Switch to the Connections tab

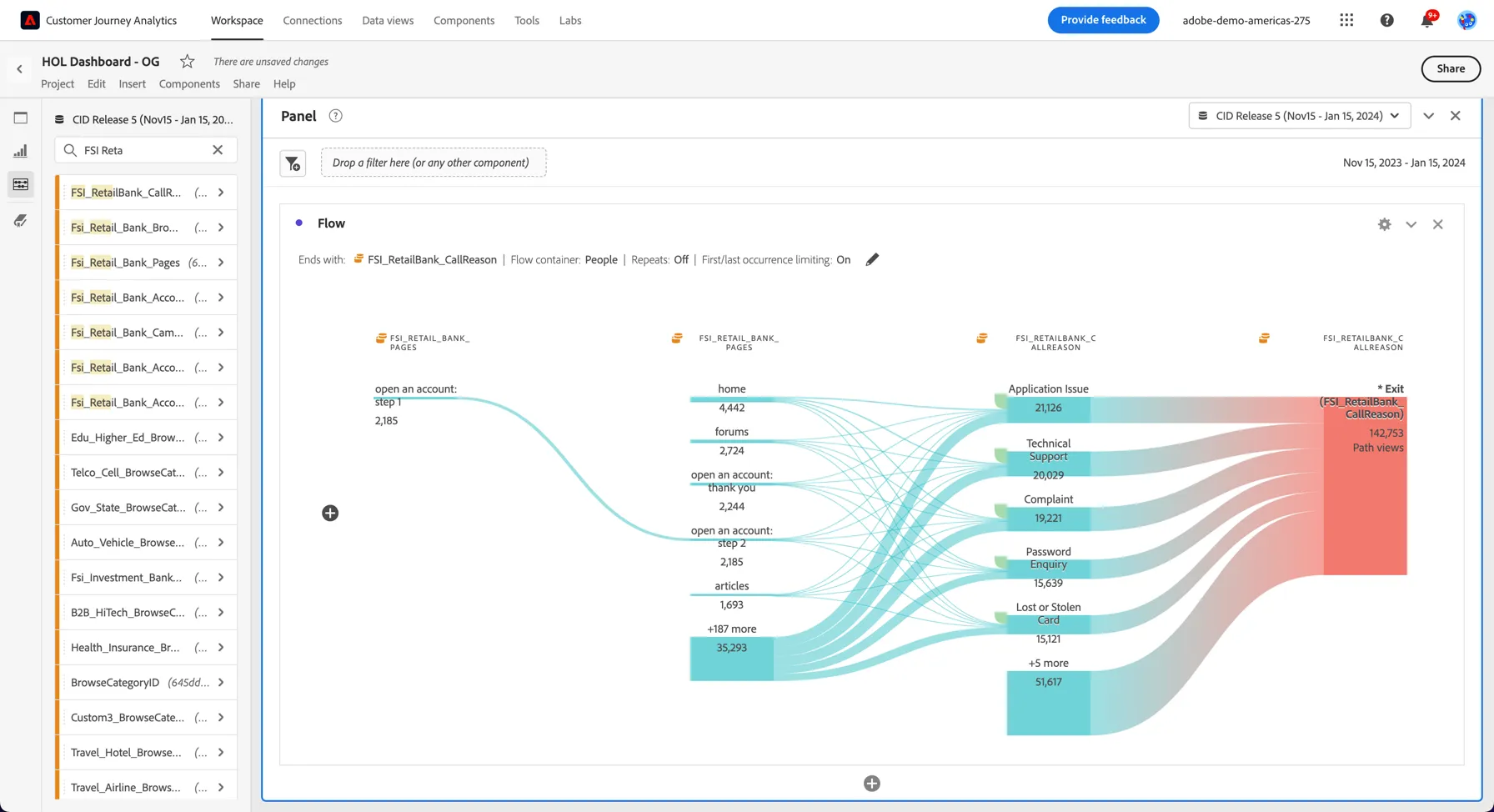pos(313,20)
